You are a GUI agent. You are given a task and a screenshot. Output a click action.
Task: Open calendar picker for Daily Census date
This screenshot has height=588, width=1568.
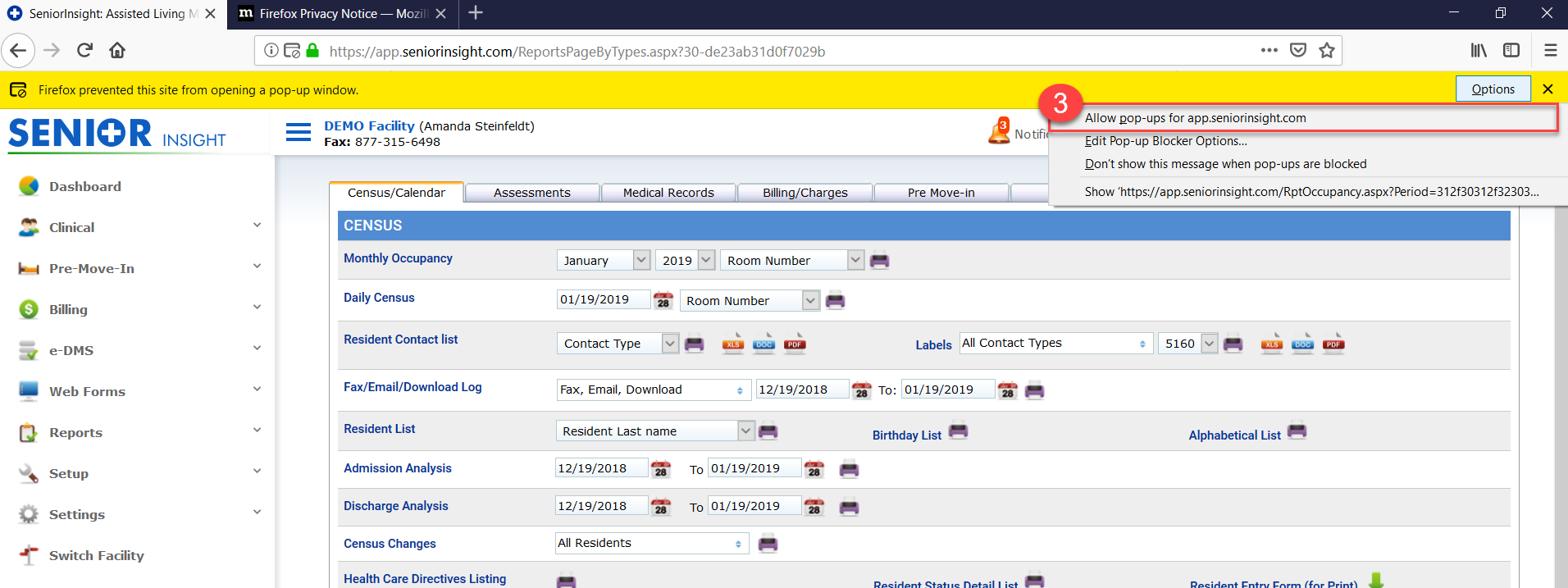663,300
